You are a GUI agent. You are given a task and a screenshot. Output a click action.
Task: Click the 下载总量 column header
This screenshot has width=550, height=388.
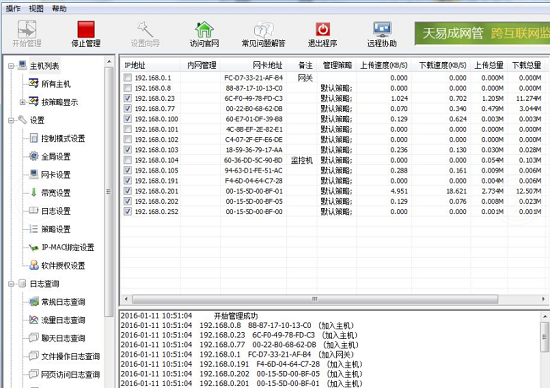click(x=526, y=65)
